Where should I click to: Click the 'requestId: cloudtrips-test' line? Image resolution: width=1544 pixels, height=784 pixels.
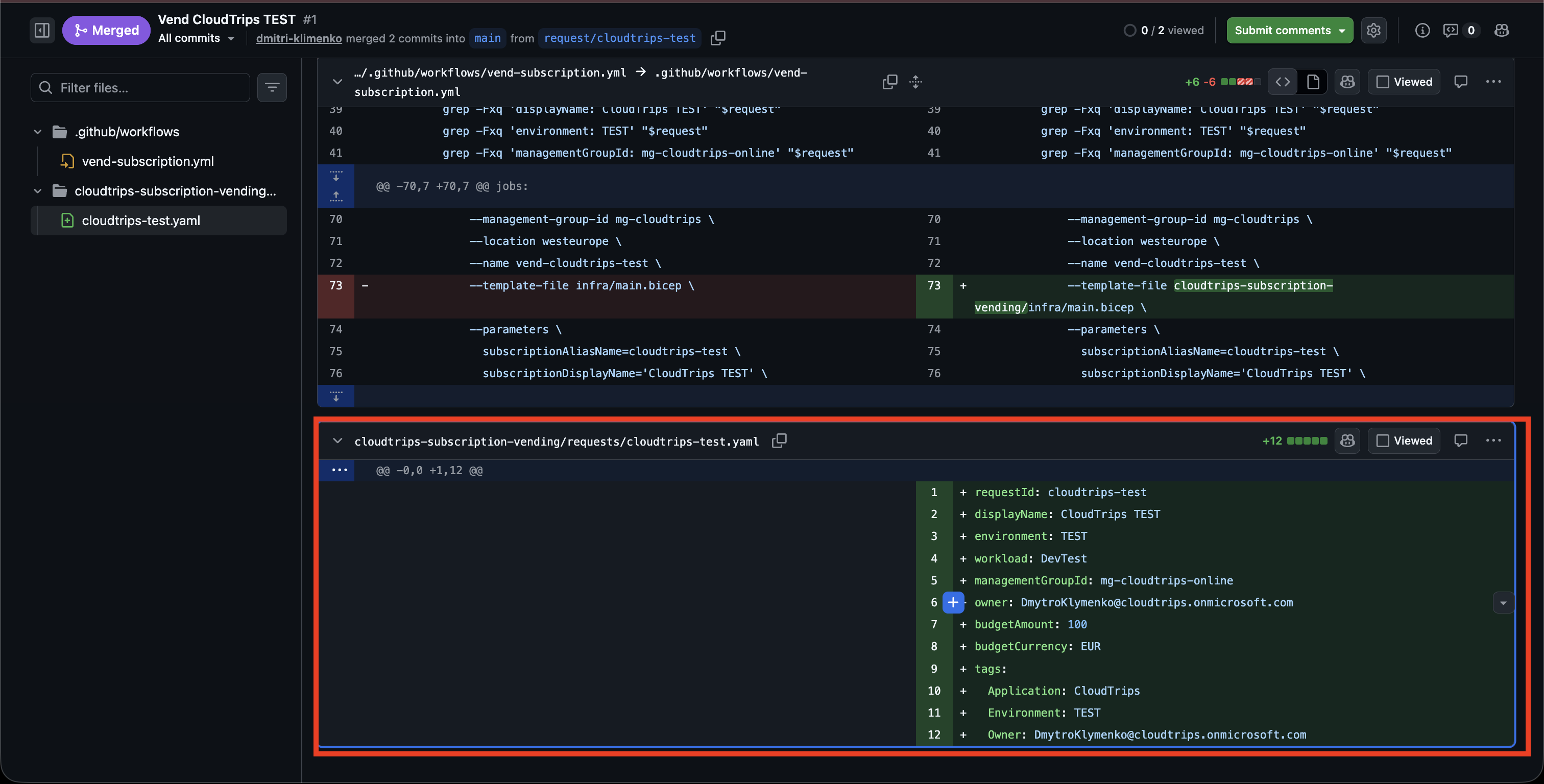coord(1060,492)
